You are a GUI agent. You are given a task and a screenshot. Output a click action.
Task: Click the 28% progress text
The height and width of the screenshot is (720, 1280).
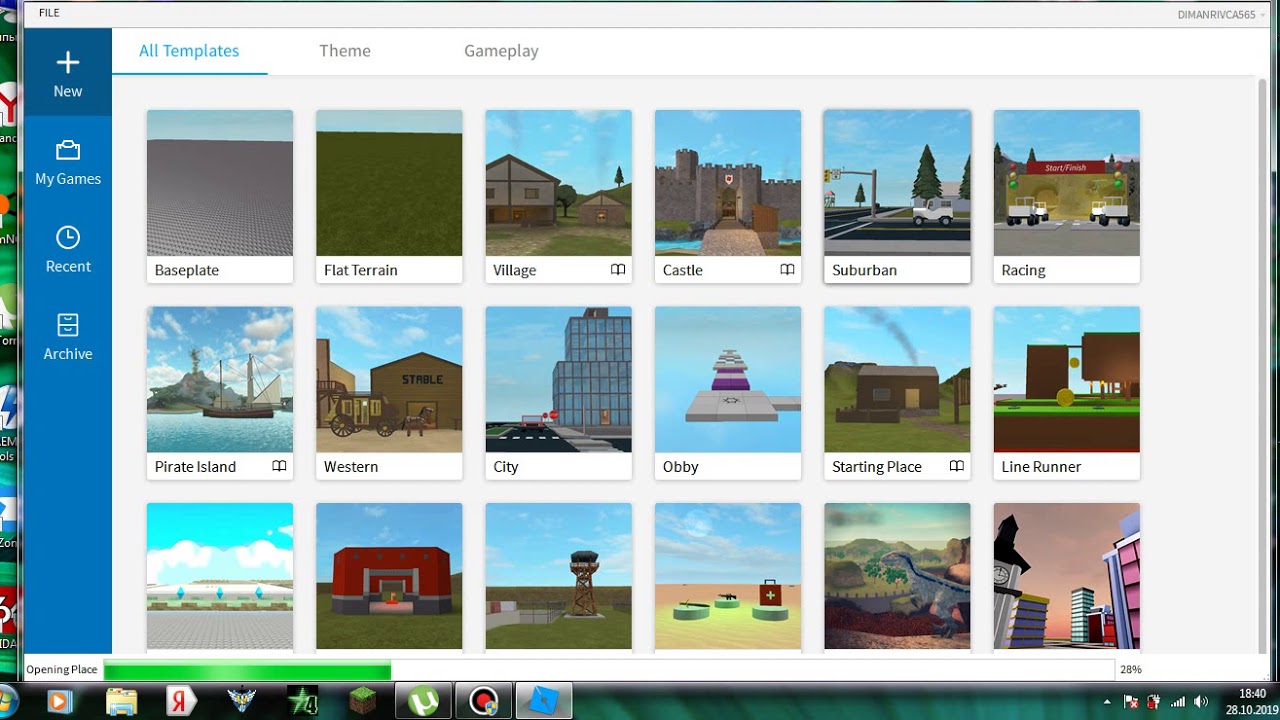click(x=1130, y=670)
